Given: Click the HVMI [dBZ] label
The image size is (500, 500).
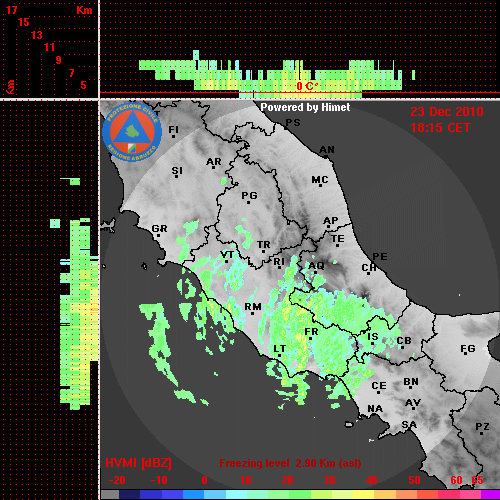Looking at the screenshot, I should tap(138, 463).
